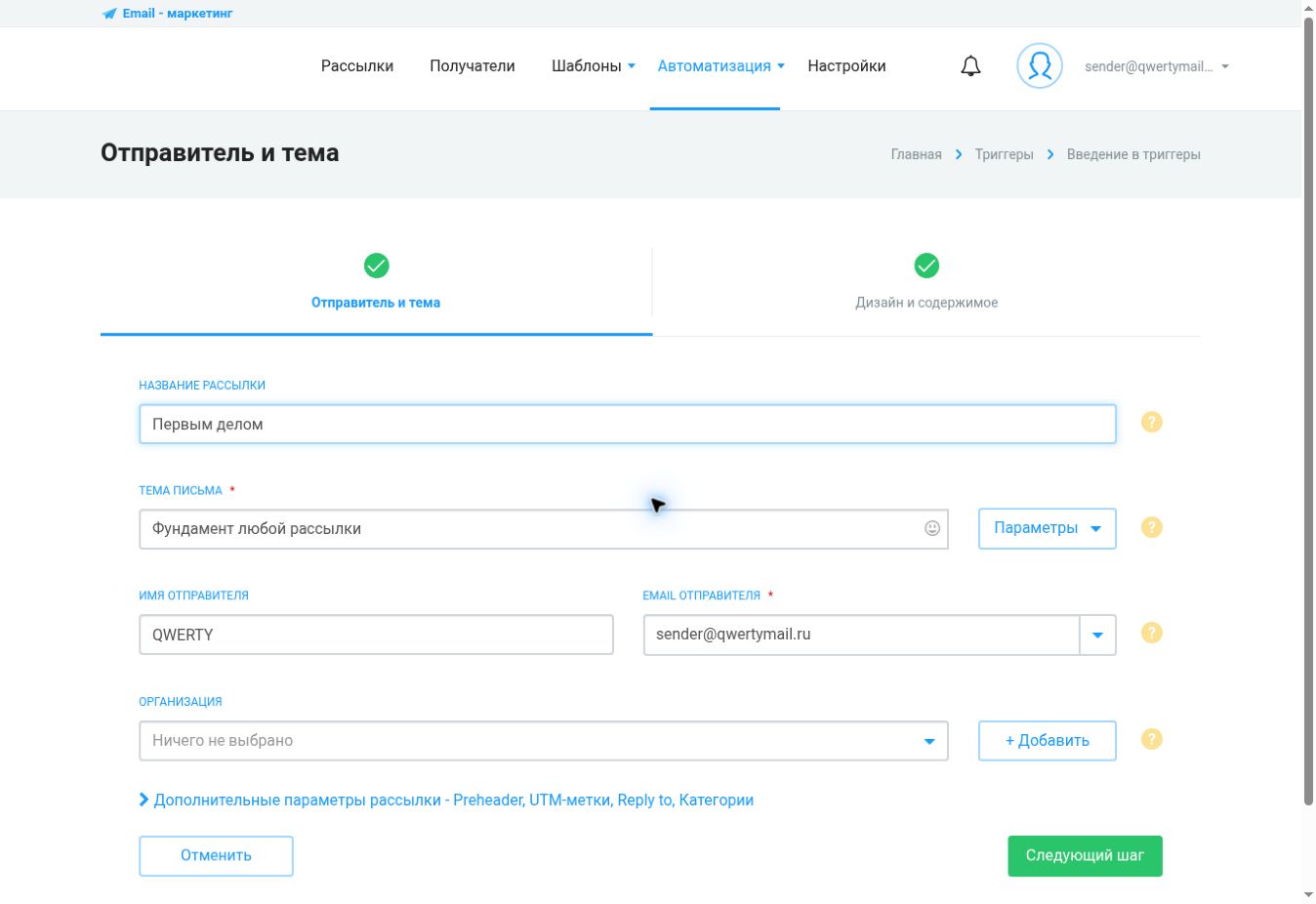The height and width of the screenshot is (904, 1316).
Task: Go to Настройки menu item
Action: pyautogui.click(x=846, y=66)
